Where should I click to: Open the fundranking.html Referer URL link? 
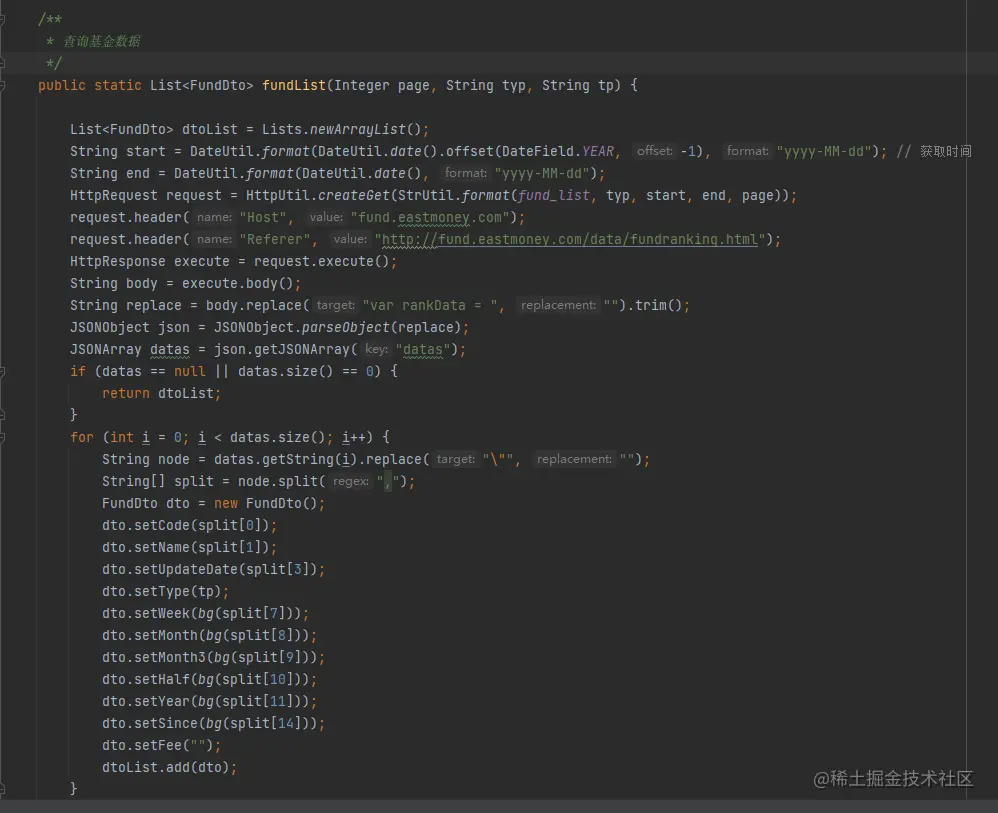(x=570, y=239)
